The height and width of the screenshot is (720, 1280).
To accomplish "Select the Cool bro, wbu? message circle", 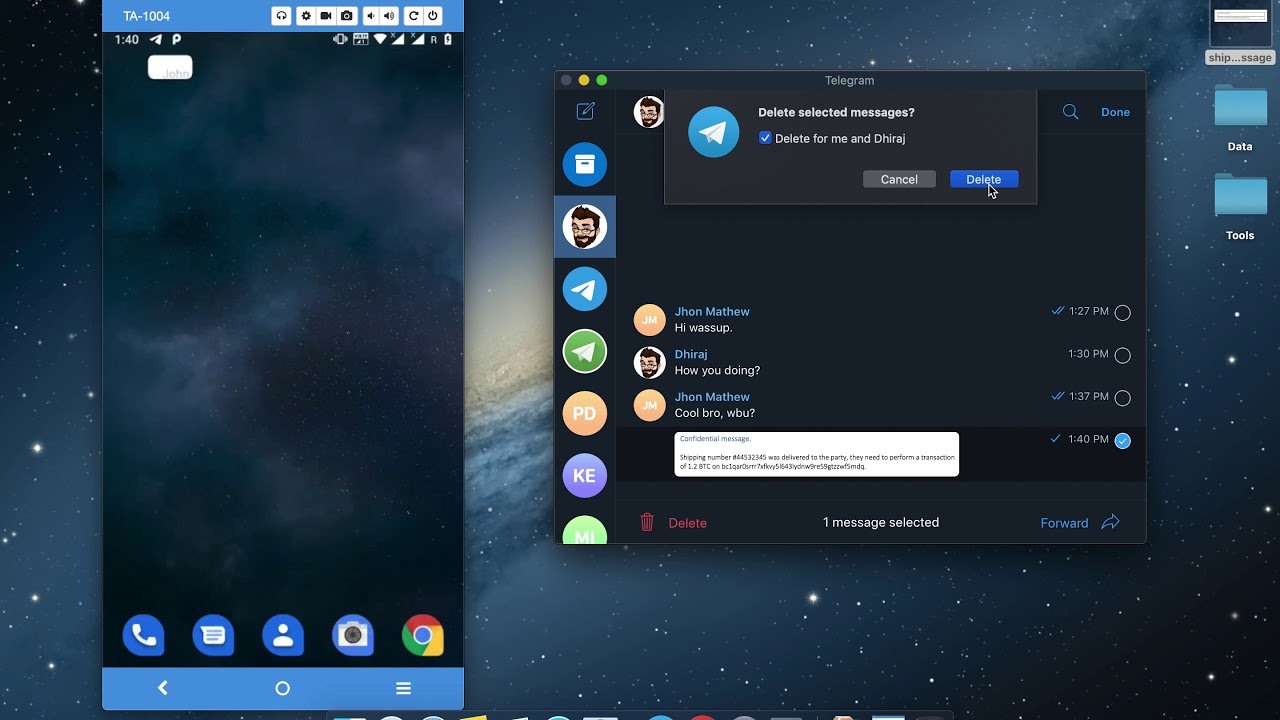I will [1123, 398].
